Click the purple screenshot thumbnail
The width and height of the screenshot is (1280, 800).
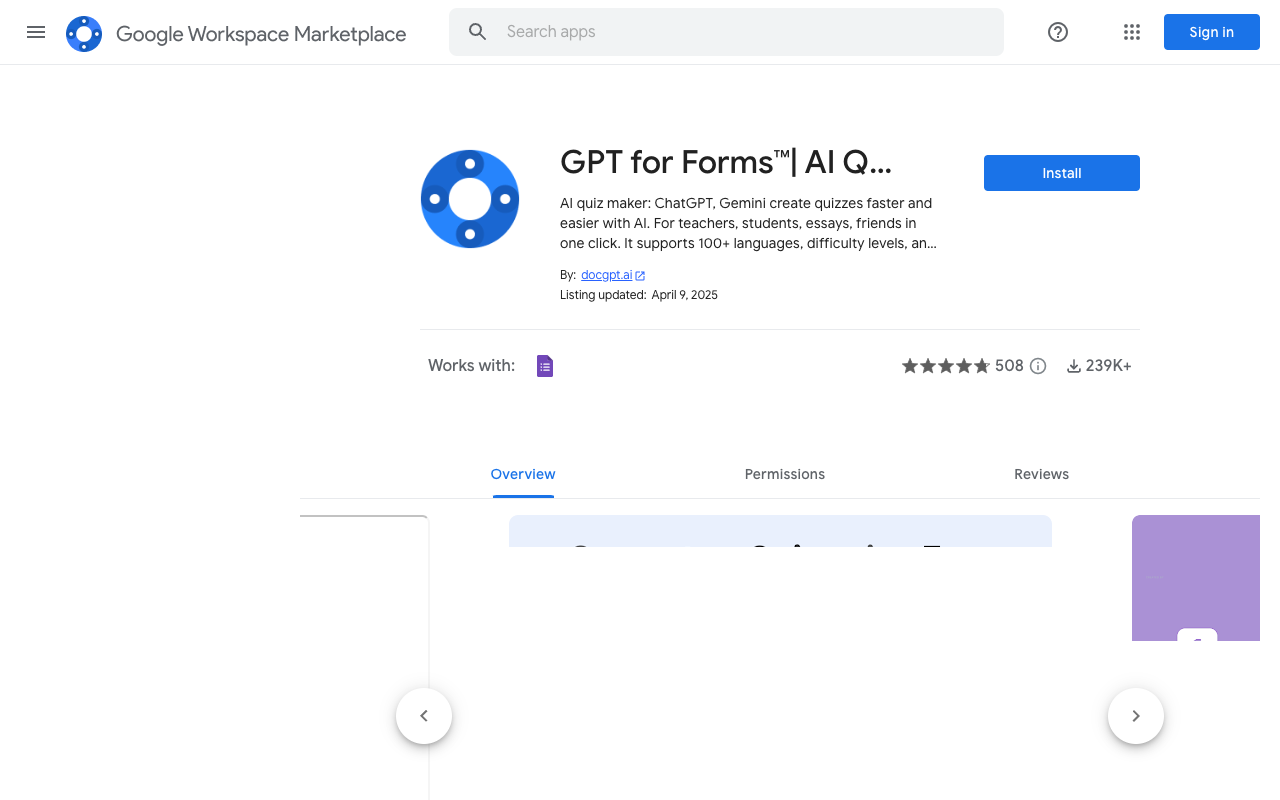click(1196, 578)
